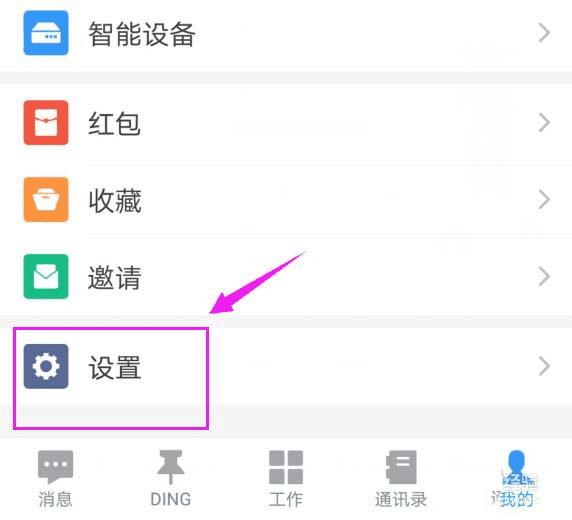
Task: Open the 收藏 text label
Action: pyautogui.click(x=115, y=200)
